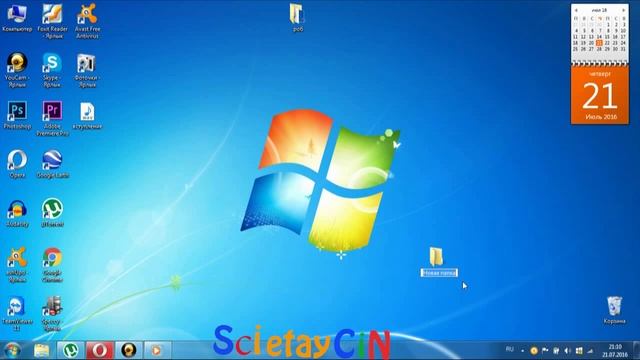Click the highlighted day 21 in the mini calendar

(x=599, y=43)
